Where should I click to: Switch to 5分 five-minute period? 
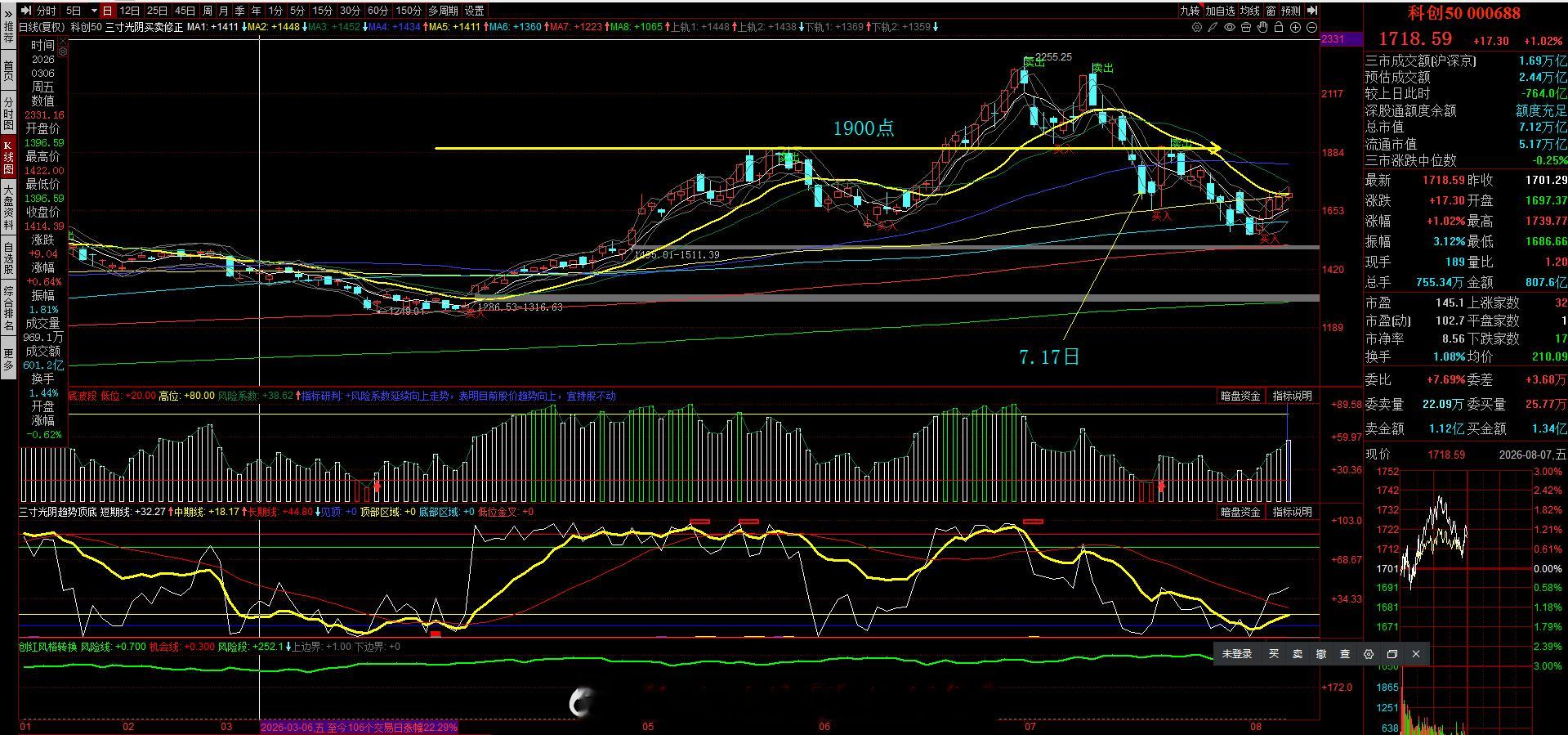click(x=297, y=11)
